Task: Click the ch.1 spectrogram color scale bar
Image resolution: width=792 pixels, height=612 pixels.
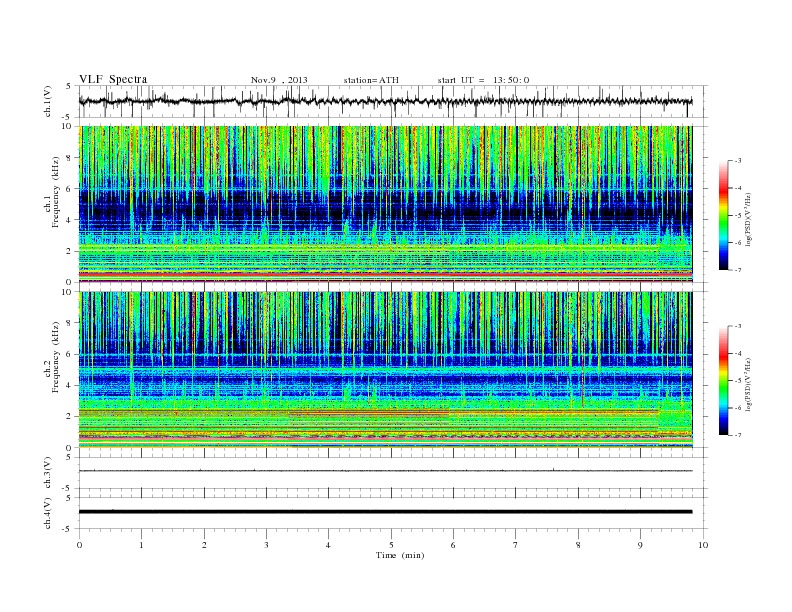Action: pyautogui.click(x=723, y=215)
